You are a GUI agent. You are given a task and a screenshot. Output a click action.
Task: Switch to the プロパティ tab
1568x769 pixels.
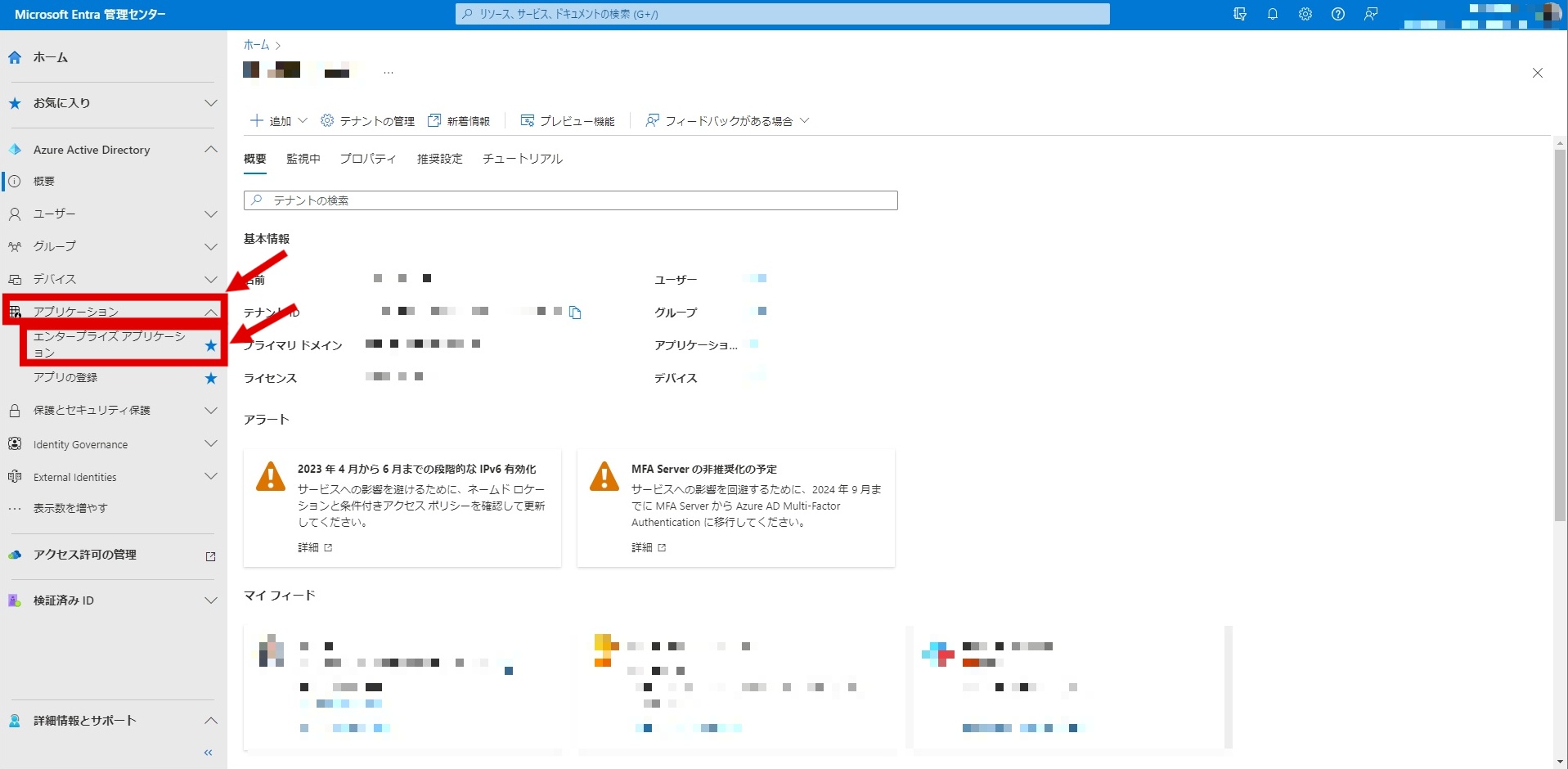pos(368,159)
